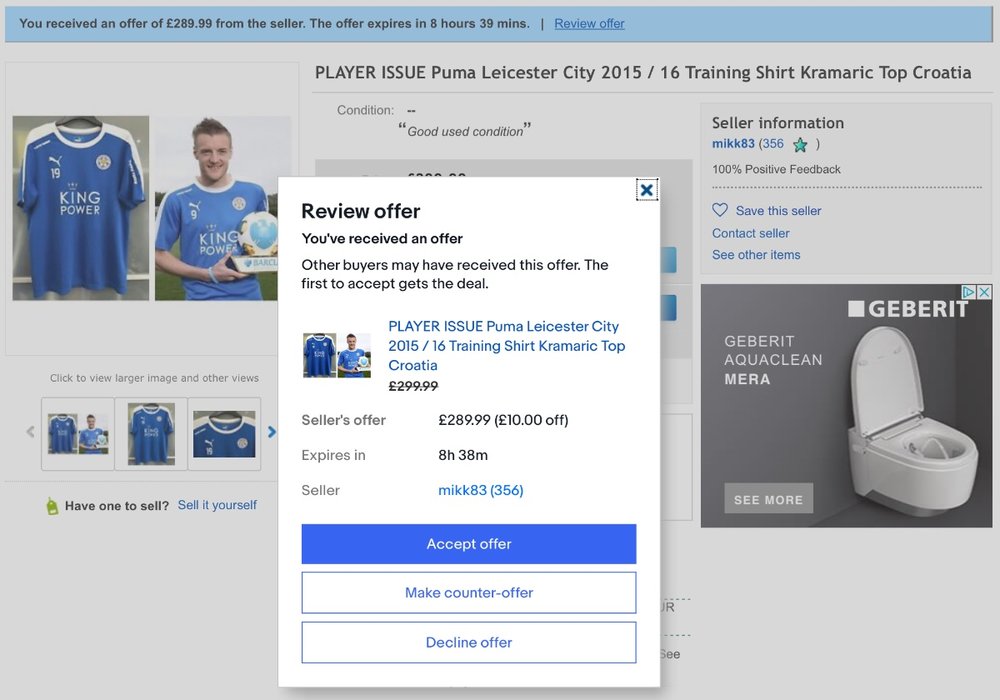Click the Geberit logo in ad
This screenshot has width=1000, height=700.
pos(908,309)
